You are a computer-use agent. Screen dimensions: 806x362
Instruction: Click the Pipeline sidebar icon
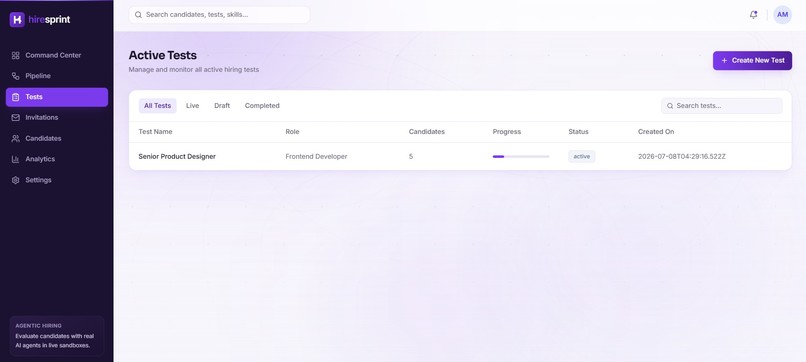click(x=15, y=76)
